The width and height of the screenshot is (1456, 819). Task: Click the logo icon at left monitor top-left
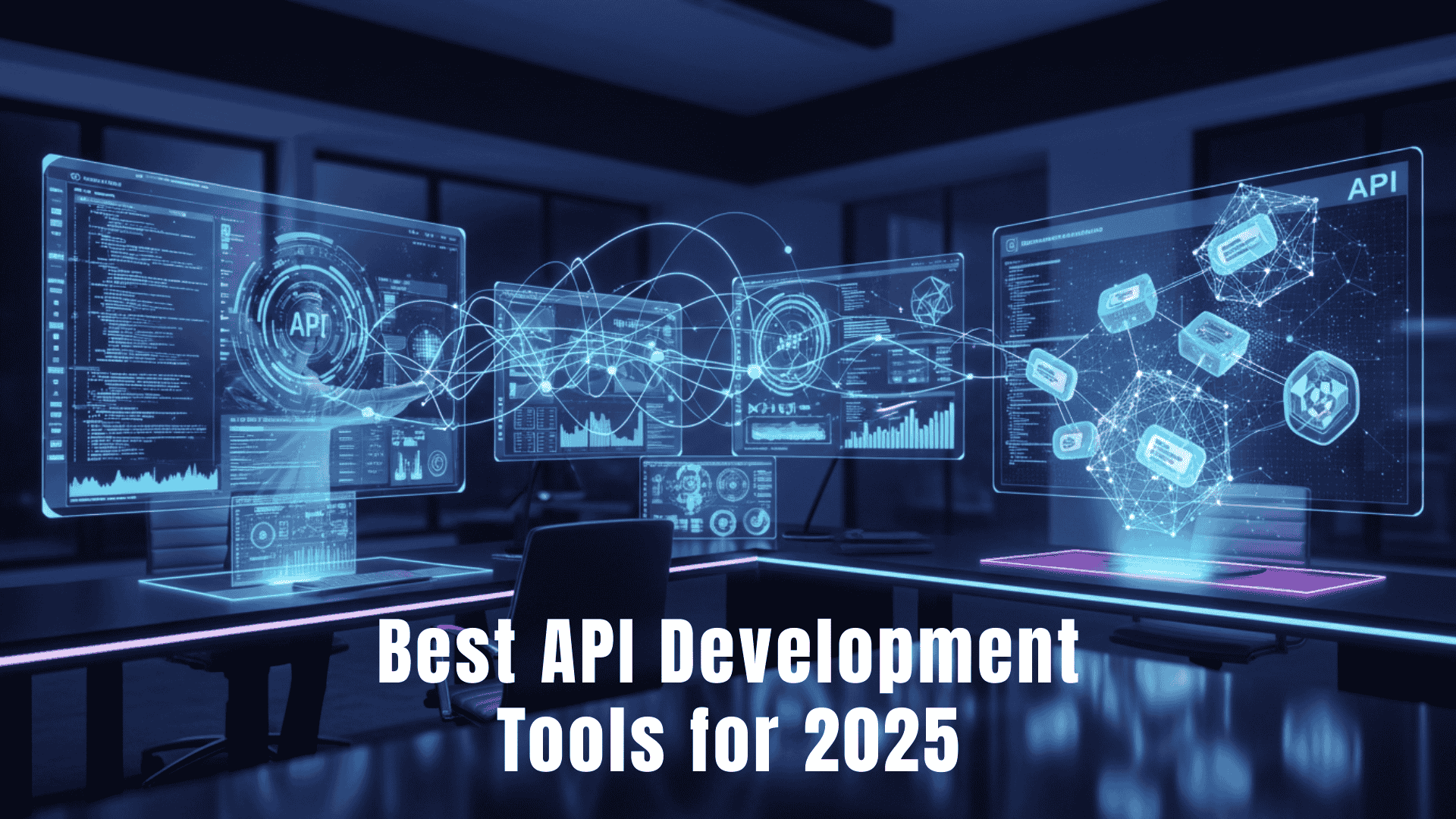(x=75, y=176)
